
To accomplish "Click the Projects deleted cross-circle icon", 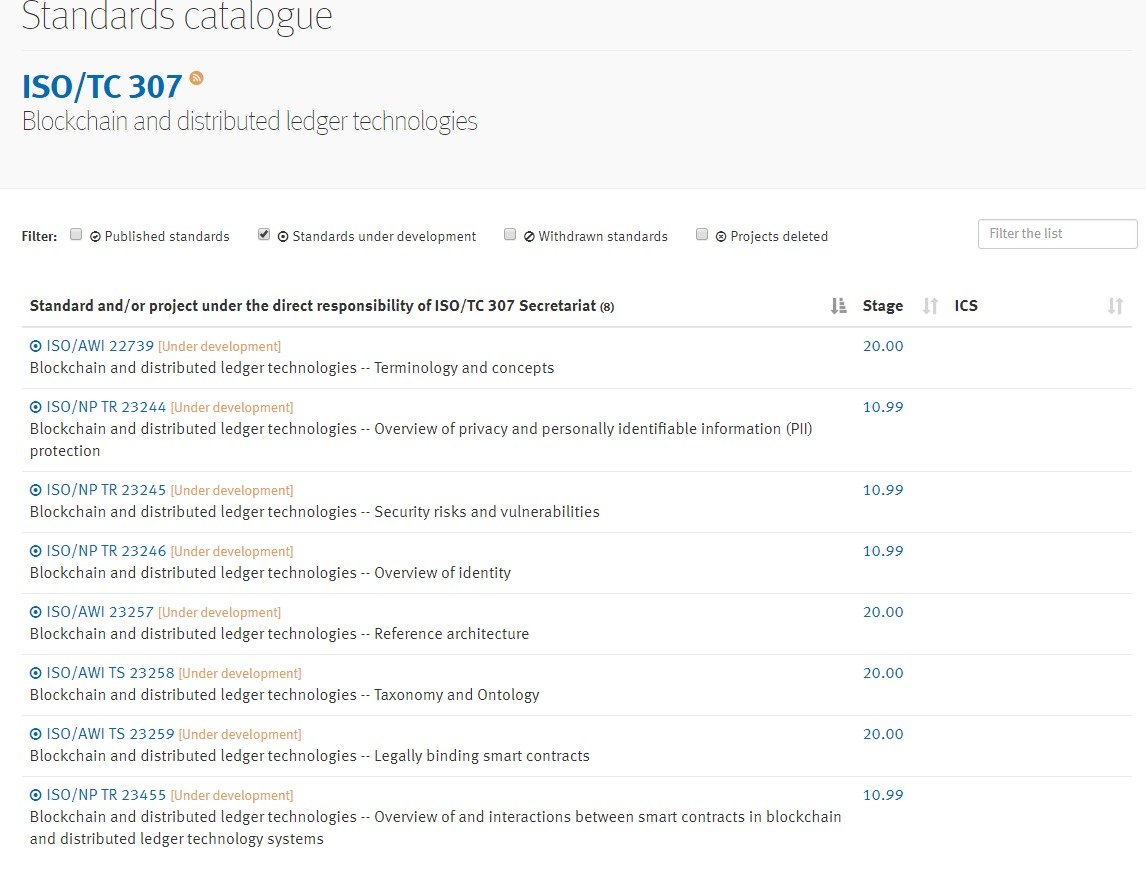I will [721, 237].
